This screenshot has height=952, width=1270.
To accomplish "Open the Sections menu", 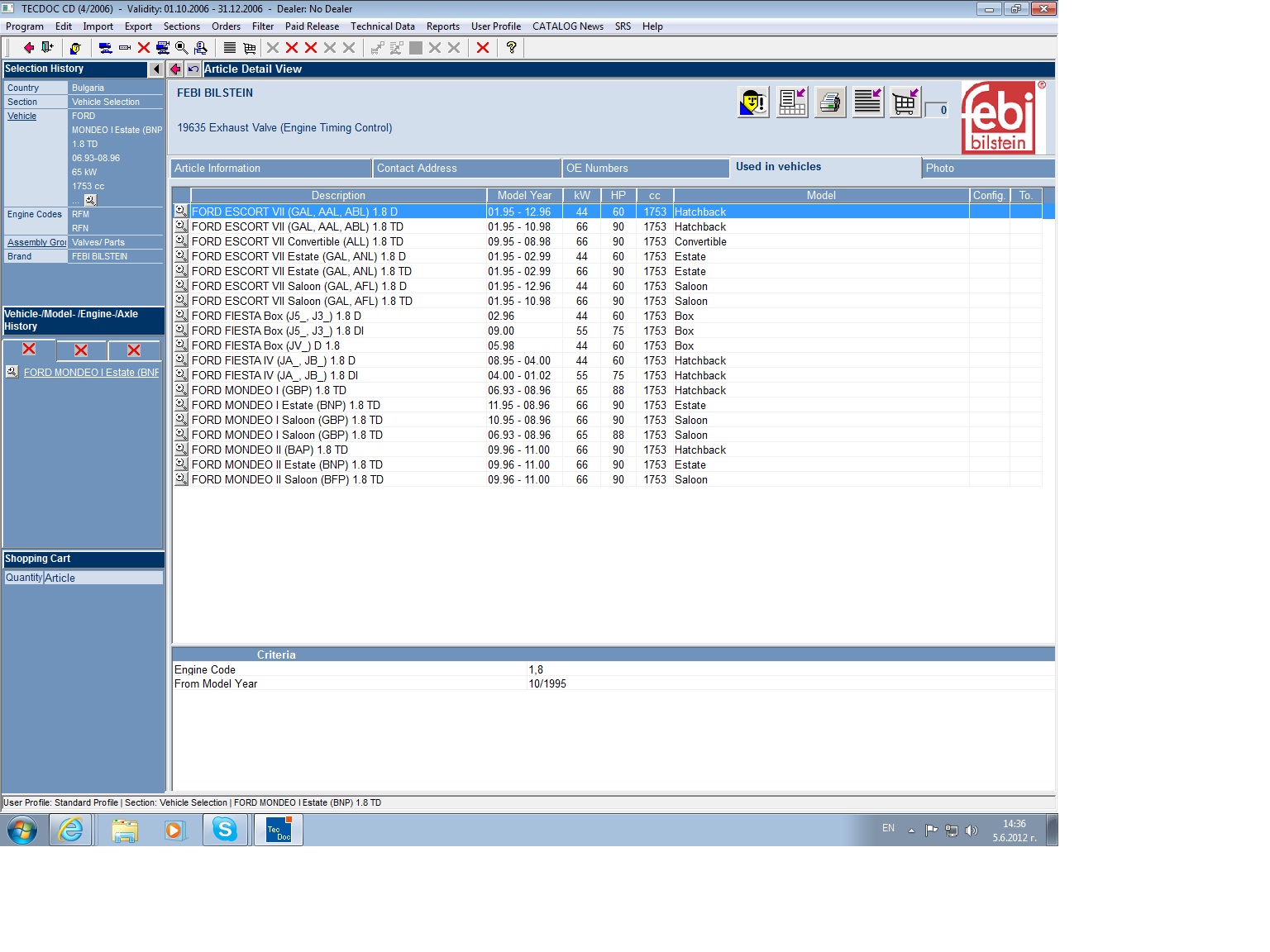I will [x=182, y=26].
